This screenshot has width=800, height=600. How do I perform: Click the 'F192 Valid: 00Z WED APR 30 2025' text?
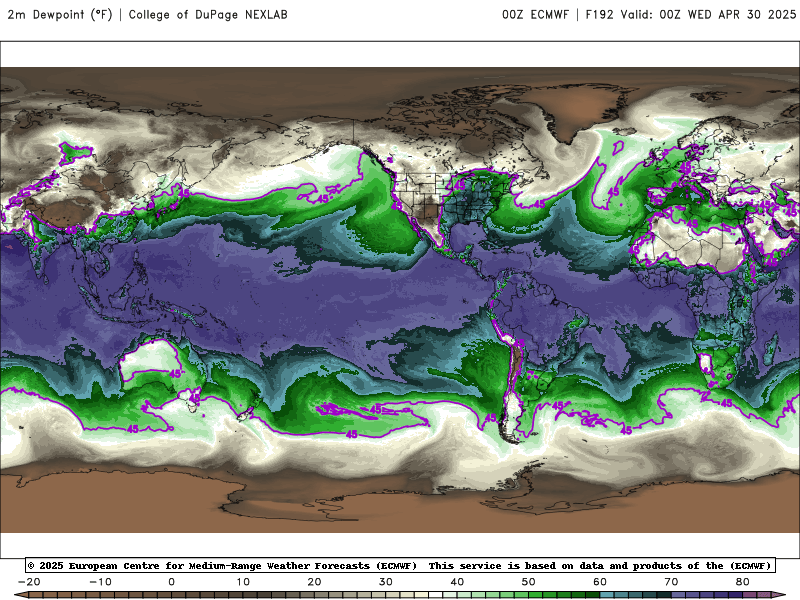691,15
